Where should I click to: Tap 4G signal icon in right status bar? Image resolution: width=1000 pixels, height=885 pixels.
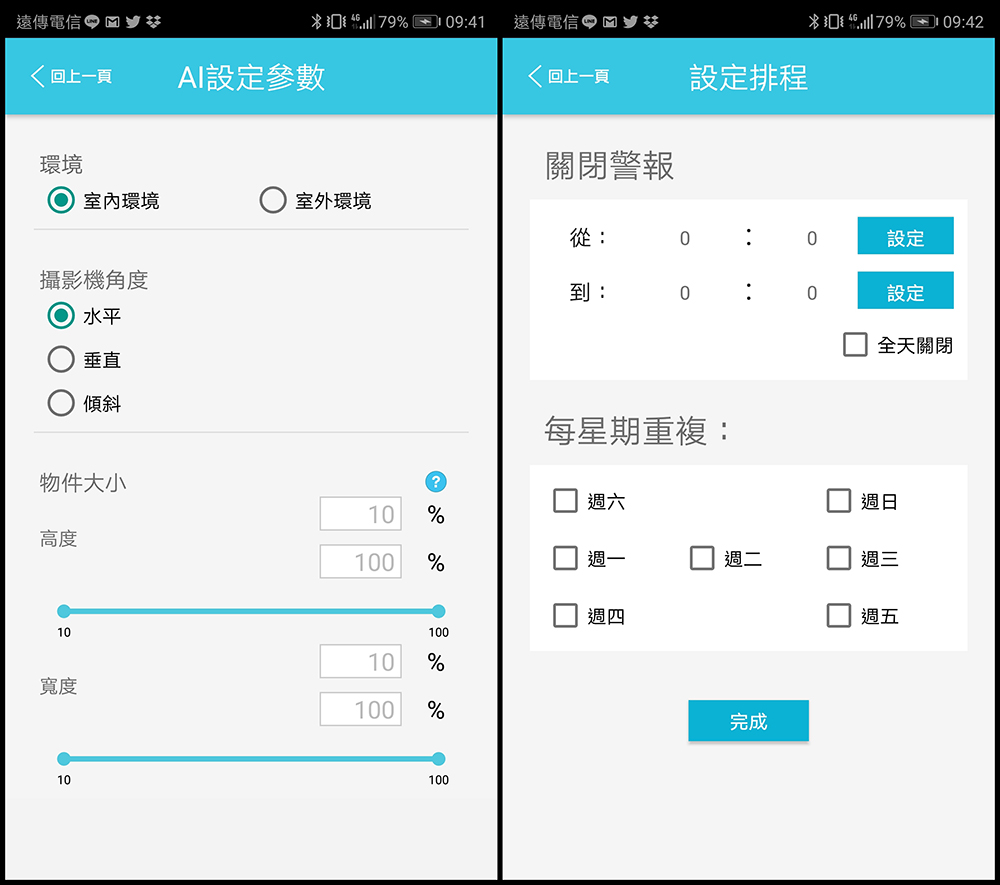click(x=860, y=22)
